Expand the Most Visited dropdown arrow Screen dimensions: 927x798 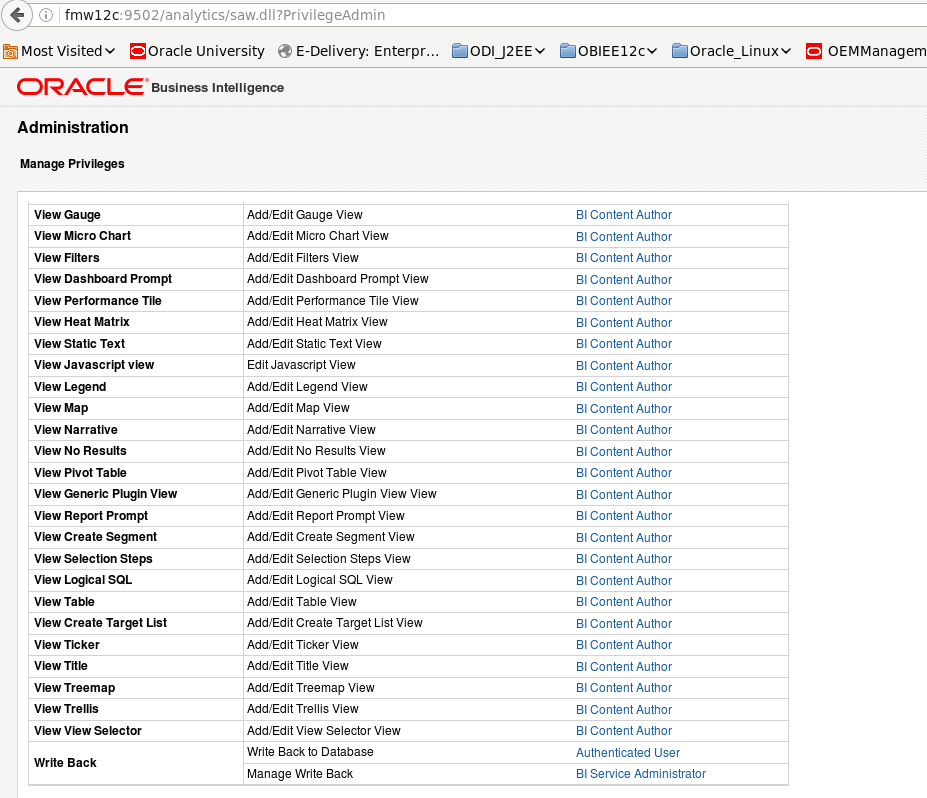point(110,51)
